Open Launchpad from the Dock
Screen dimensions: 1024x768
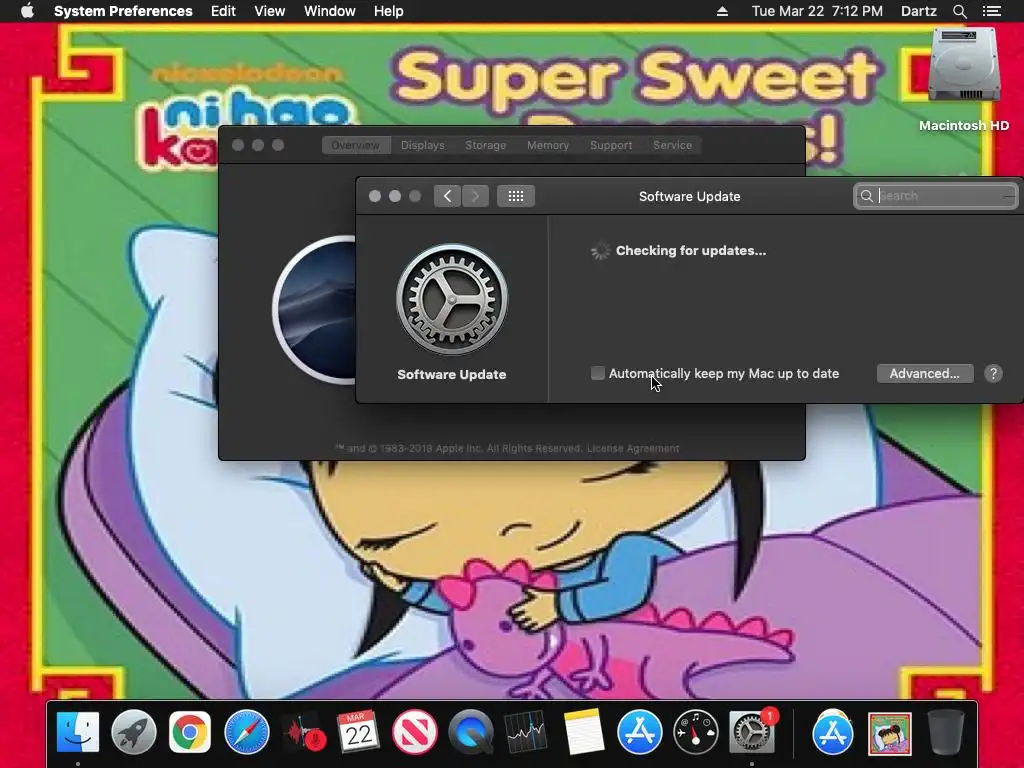pos(134,732)
